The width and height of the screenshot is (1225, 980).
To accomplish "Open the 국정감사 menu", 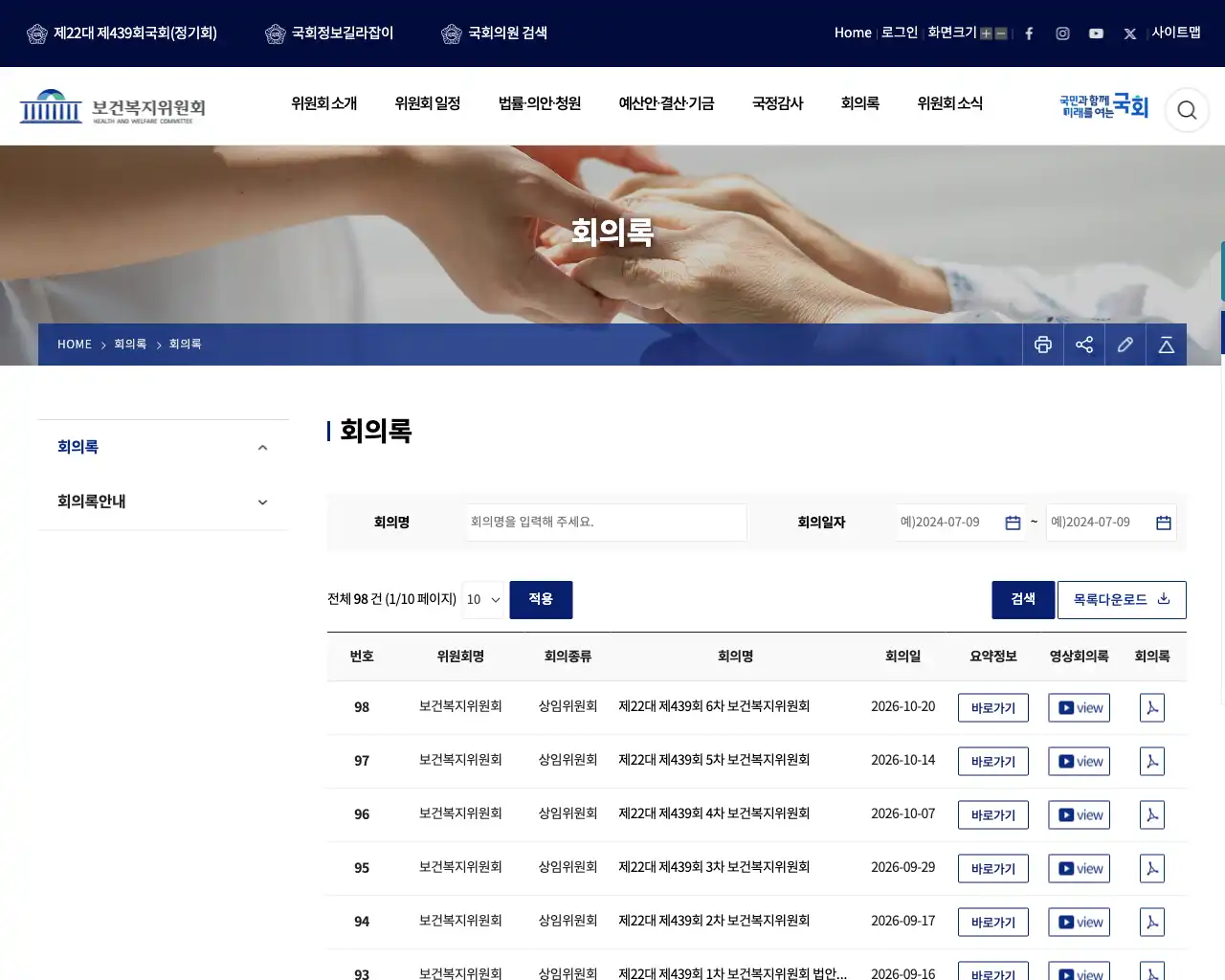I will 778,103.
